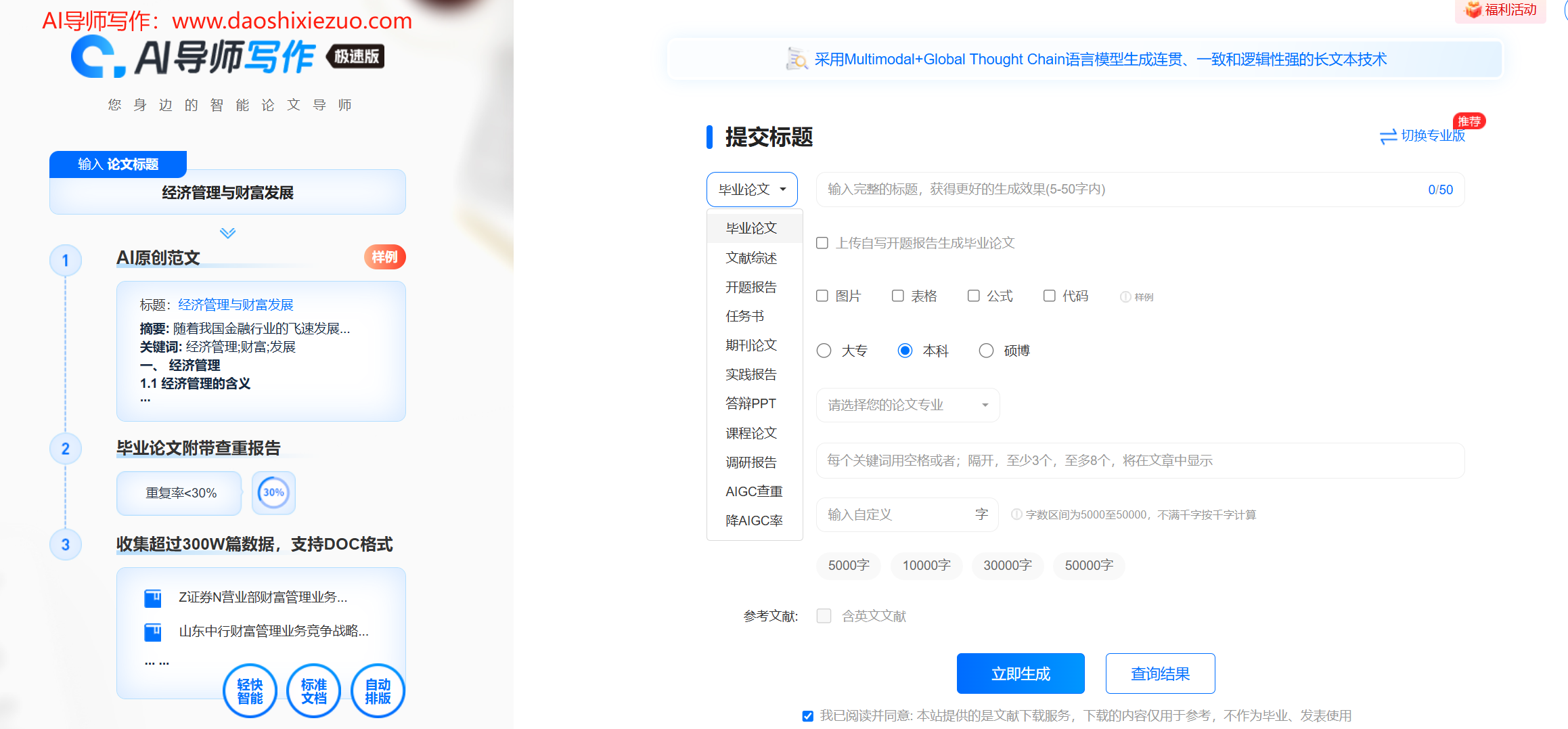Click the document search icon in the banner
1568x729 pixels.
coord(797,59)
